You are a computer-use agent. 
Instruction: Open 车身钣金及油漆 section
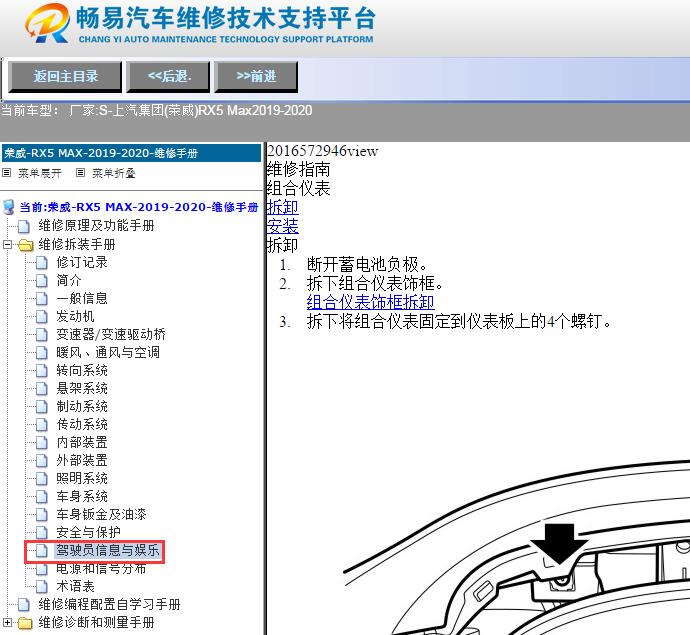tap(101, 514)
